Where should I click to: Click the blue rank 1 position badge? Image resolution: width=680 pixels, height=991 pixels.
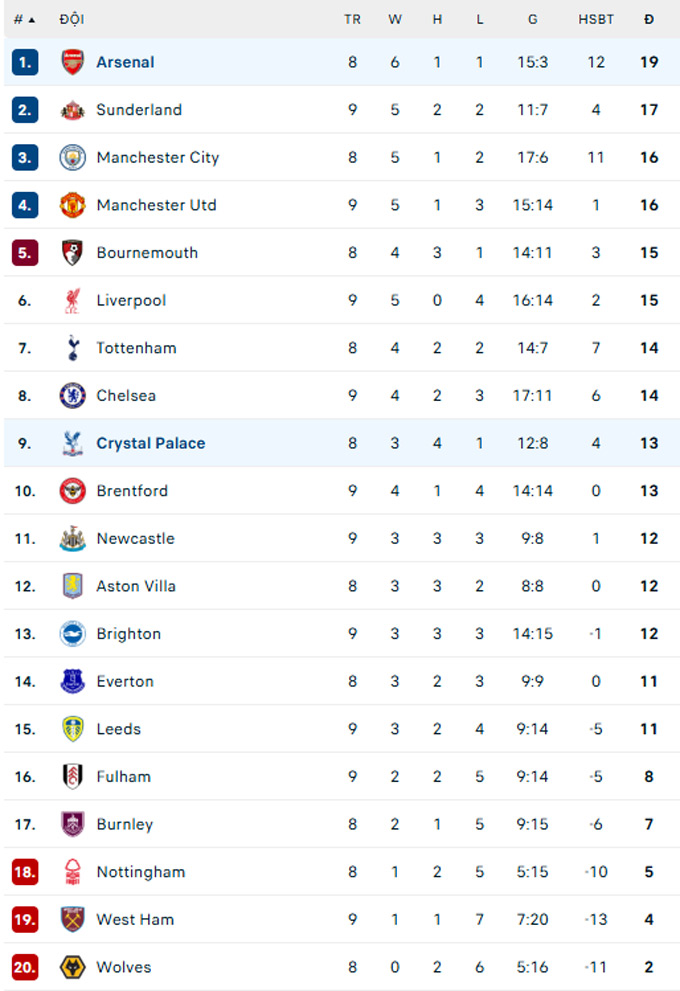point(25,62)
